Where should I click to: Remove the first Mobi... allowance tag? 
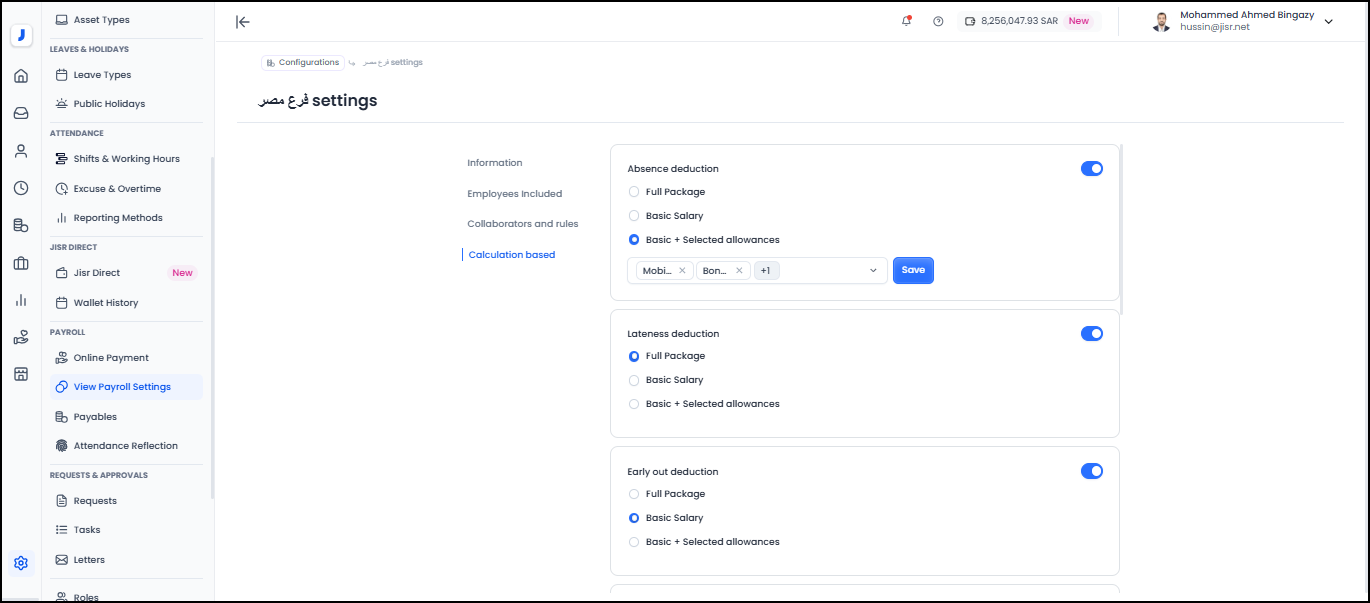pos(682,271)
